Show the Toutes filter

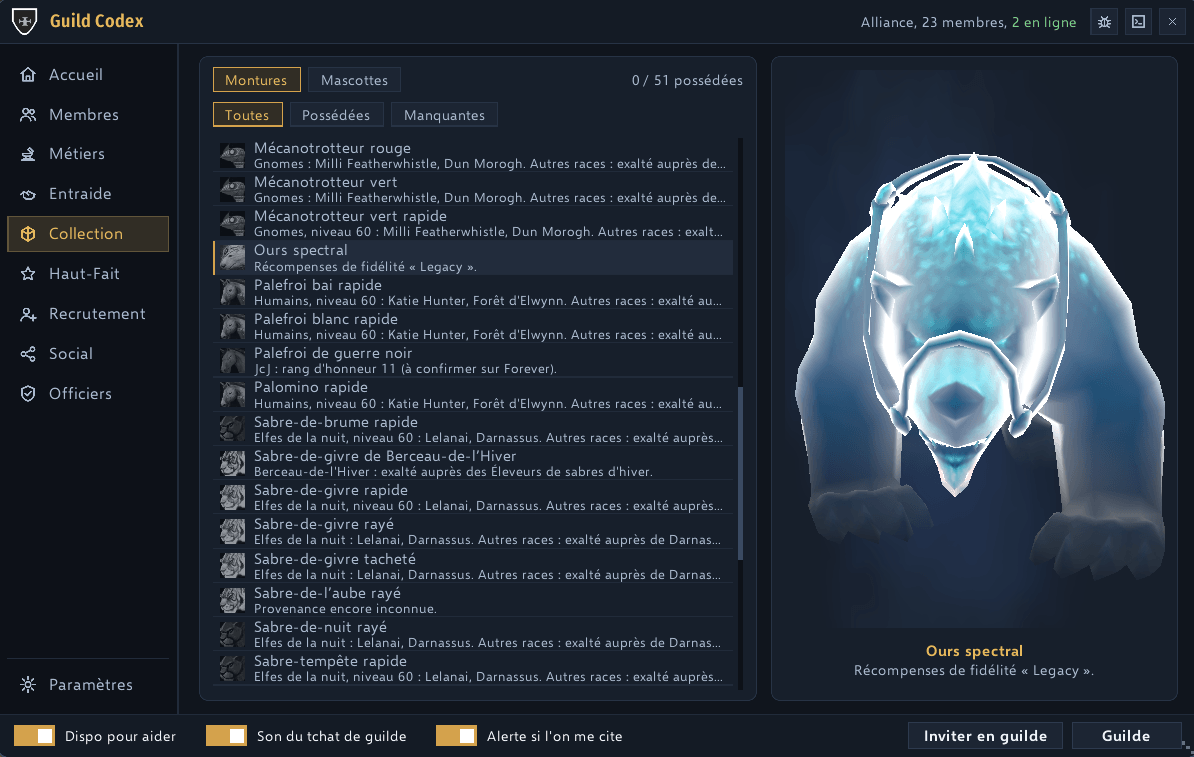pyautogui.click(x=247, y=115)
